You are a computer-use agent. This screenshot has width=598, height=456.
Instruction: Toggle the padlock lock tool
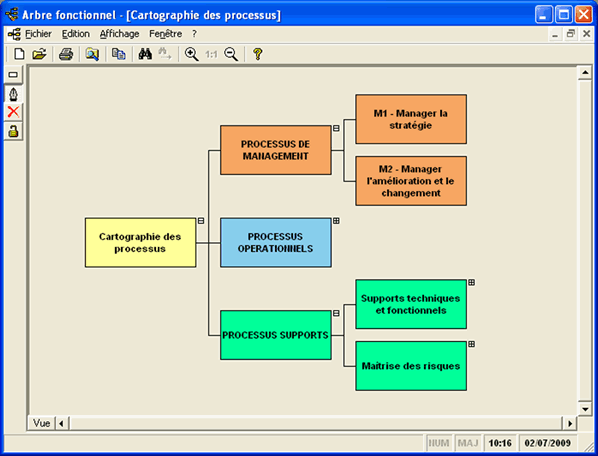coord(13,131)
